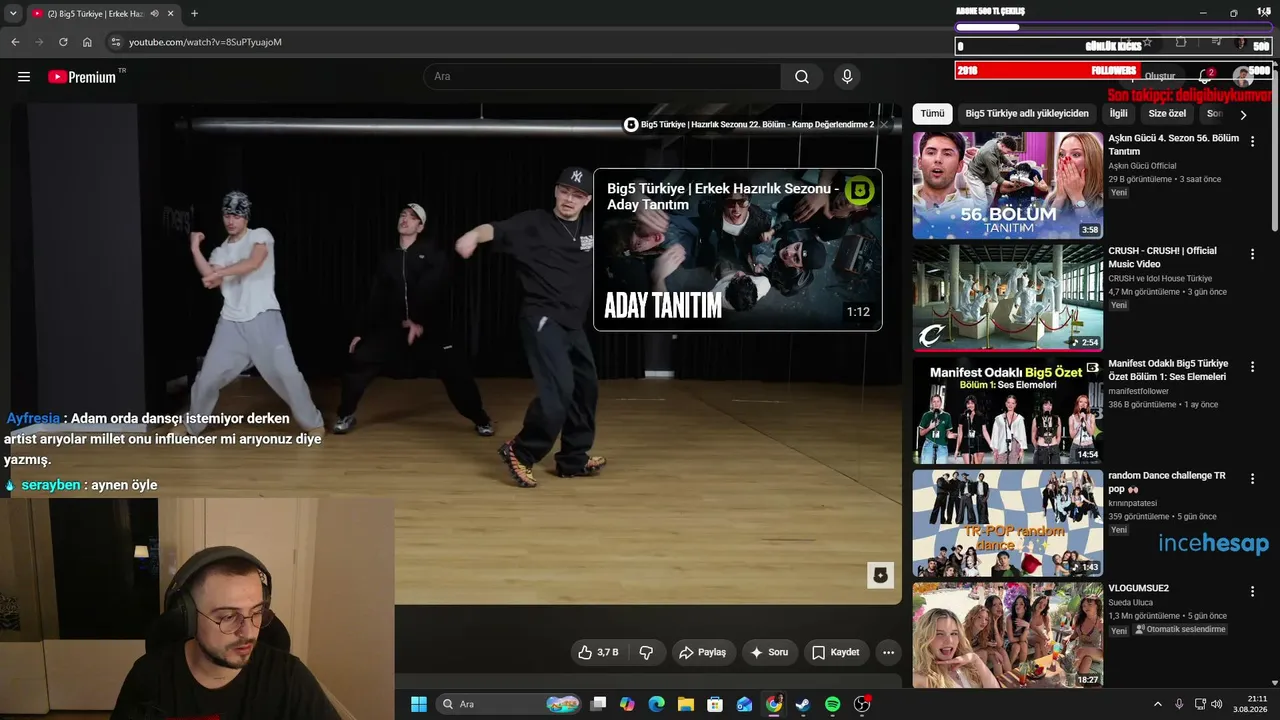Click the youtube.com URL in address bar
The image size is (1280, 720).
tap(205, 42)
